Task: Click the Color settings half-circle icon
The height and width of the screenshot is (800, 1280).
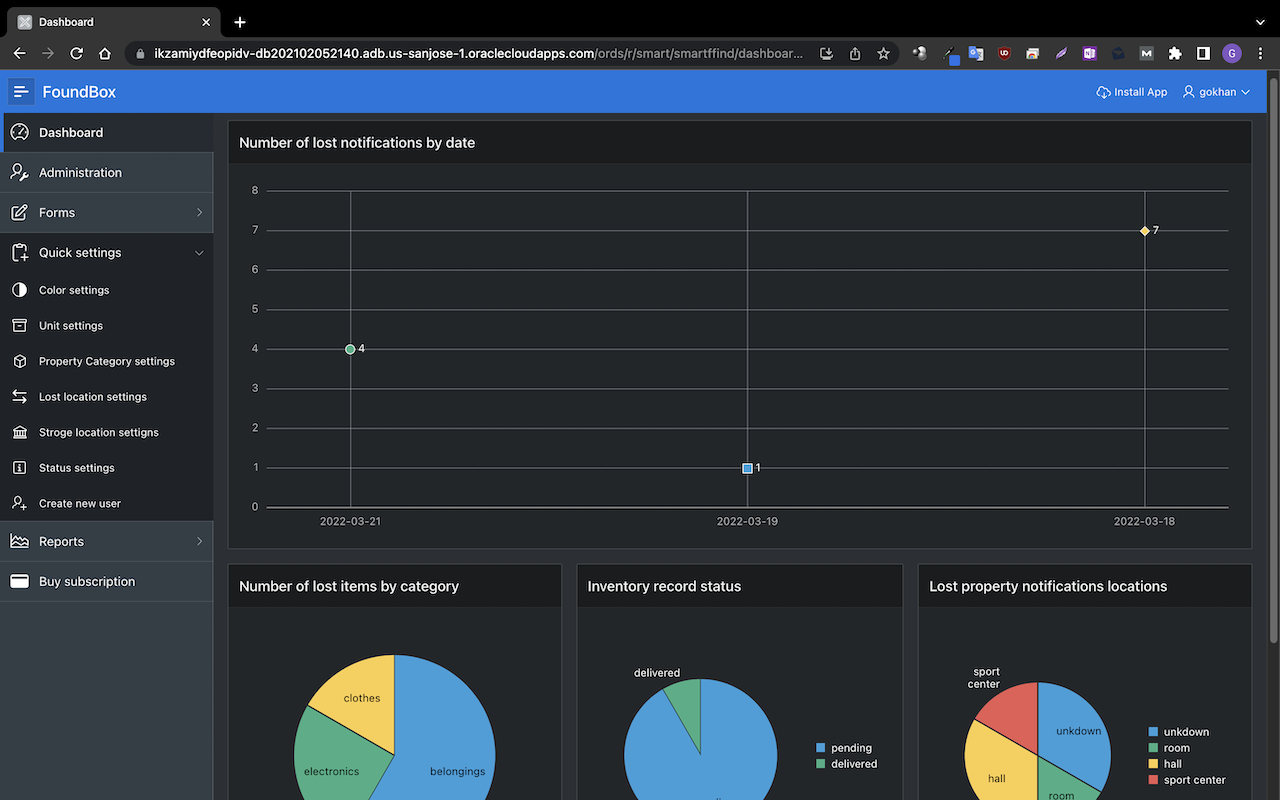Action: 19,290
